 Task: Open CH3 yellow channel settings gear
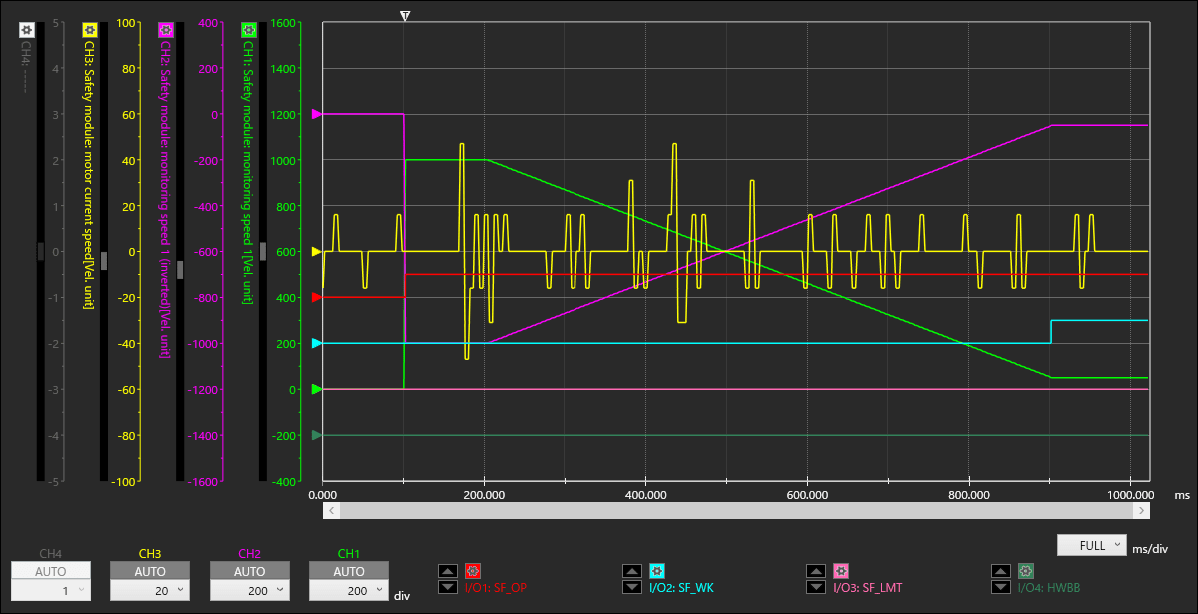click(88, 31)
